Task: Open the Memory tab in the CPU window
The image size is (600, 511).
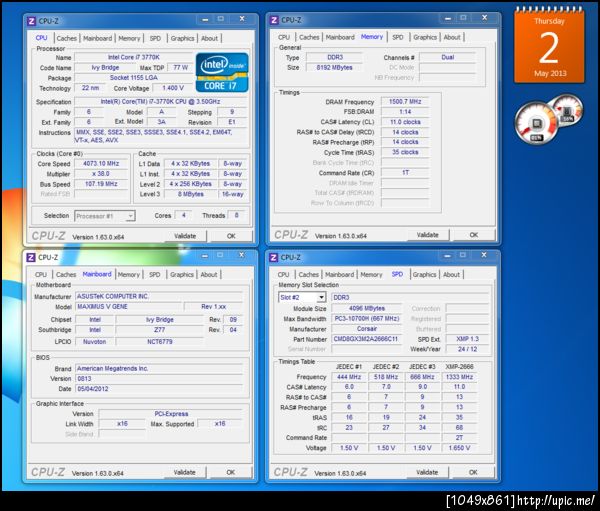Action: (x=129, y=38)
